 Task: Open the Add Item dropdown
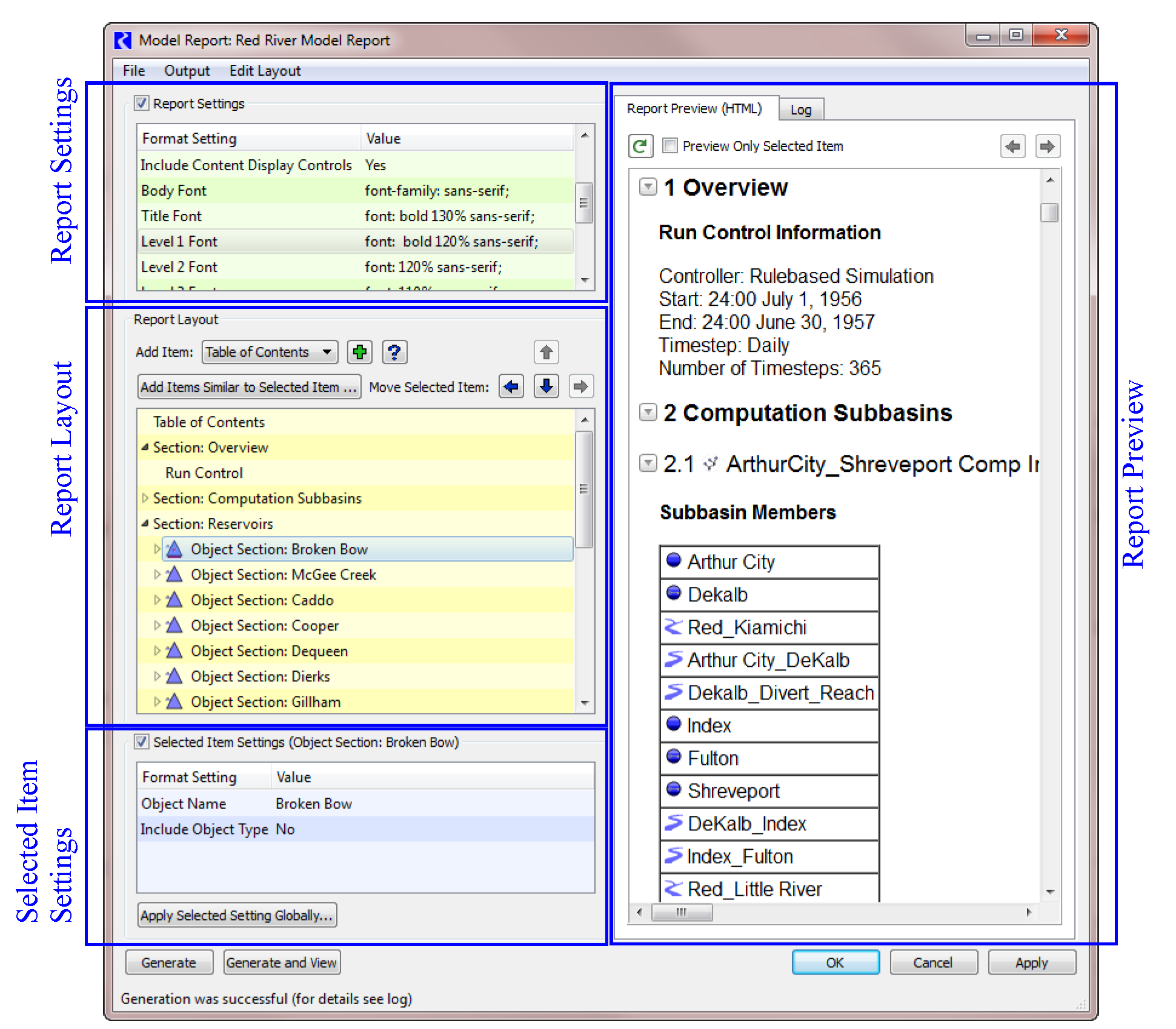[x=270, y=352]
